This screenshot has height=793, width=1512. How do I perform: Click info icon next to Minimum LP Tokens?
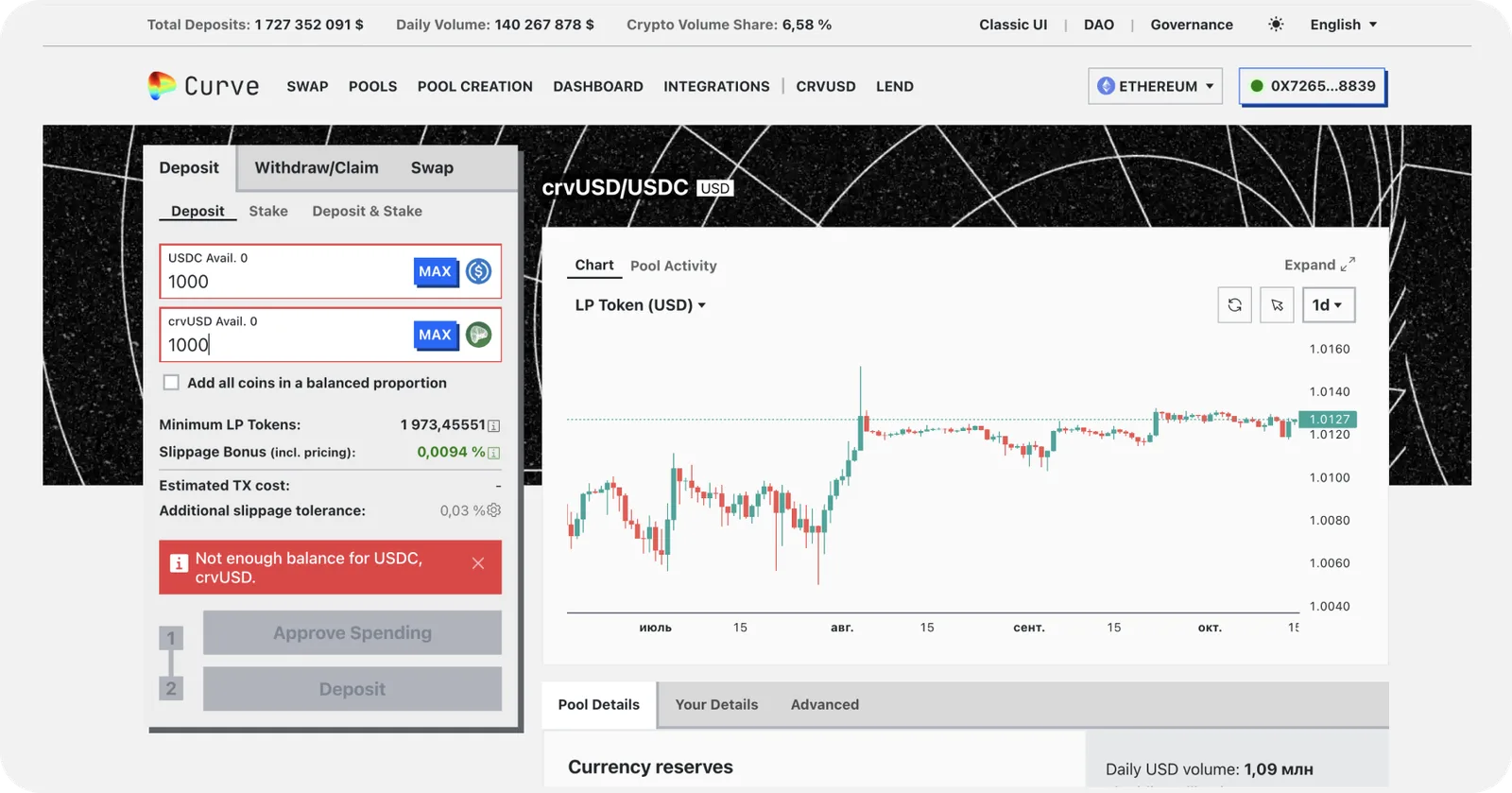pos(493,426)
